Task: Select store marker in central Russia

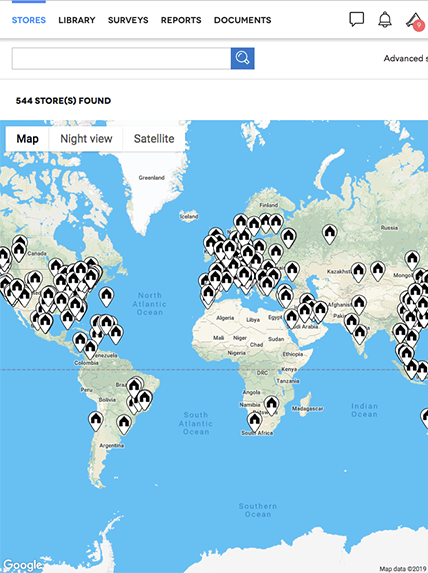Action: (330, 234)
